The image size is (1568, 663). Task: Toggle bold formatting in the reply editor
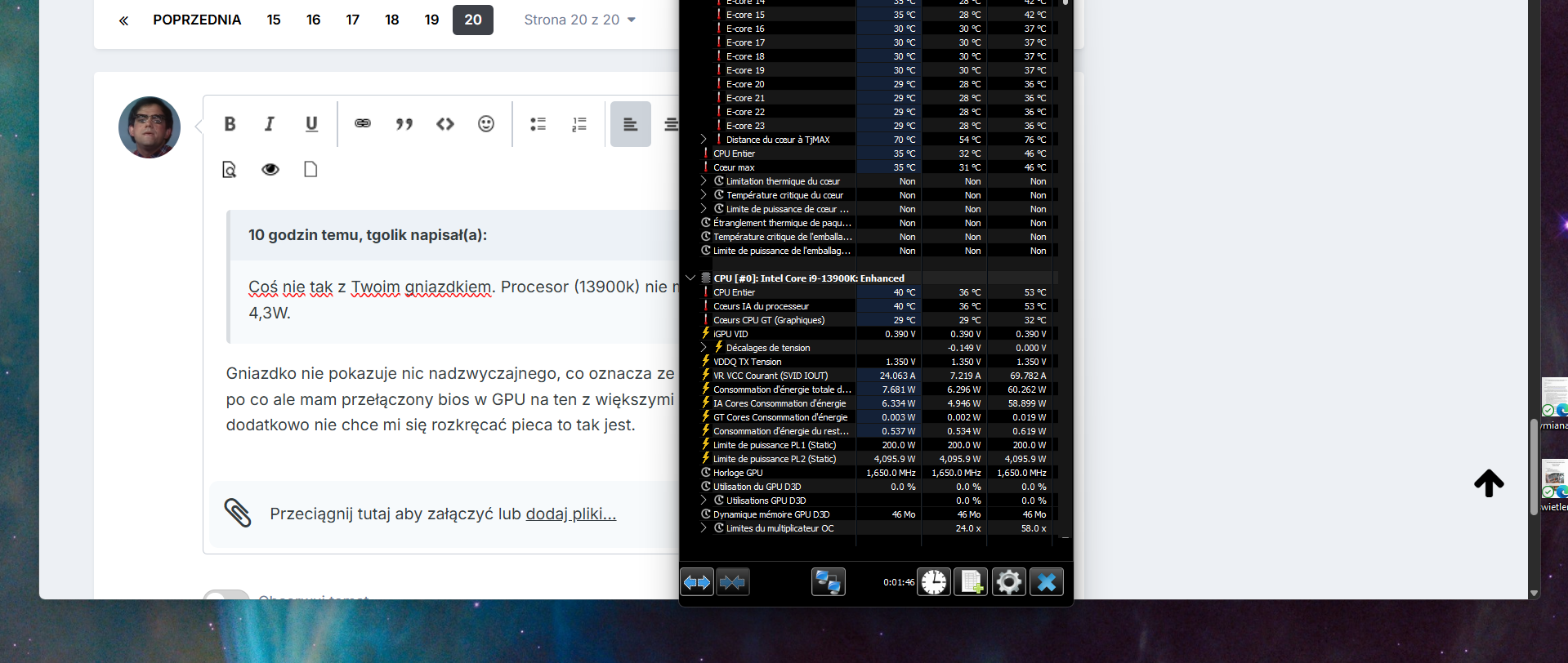230,124
